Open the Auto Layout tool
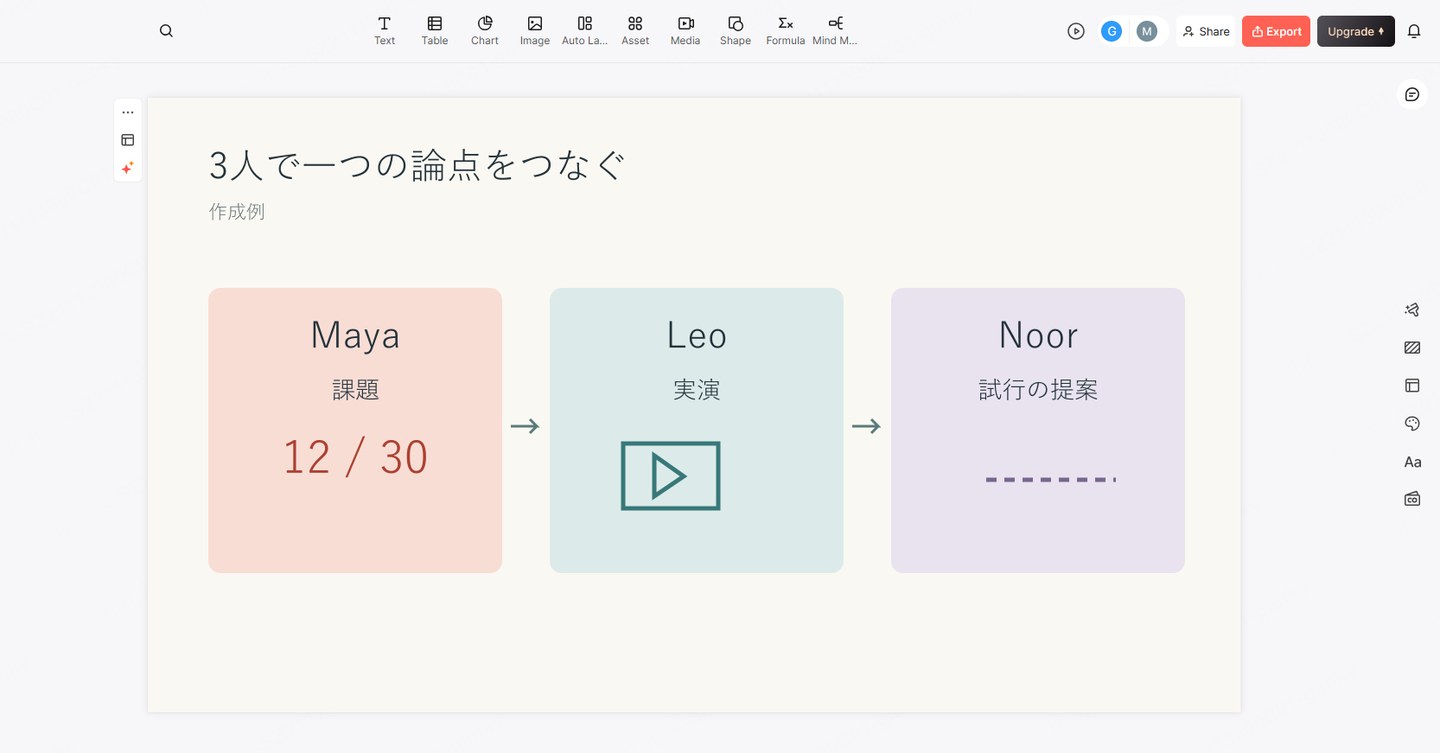Screen dimensions: 1440x753 click(585, 31)
